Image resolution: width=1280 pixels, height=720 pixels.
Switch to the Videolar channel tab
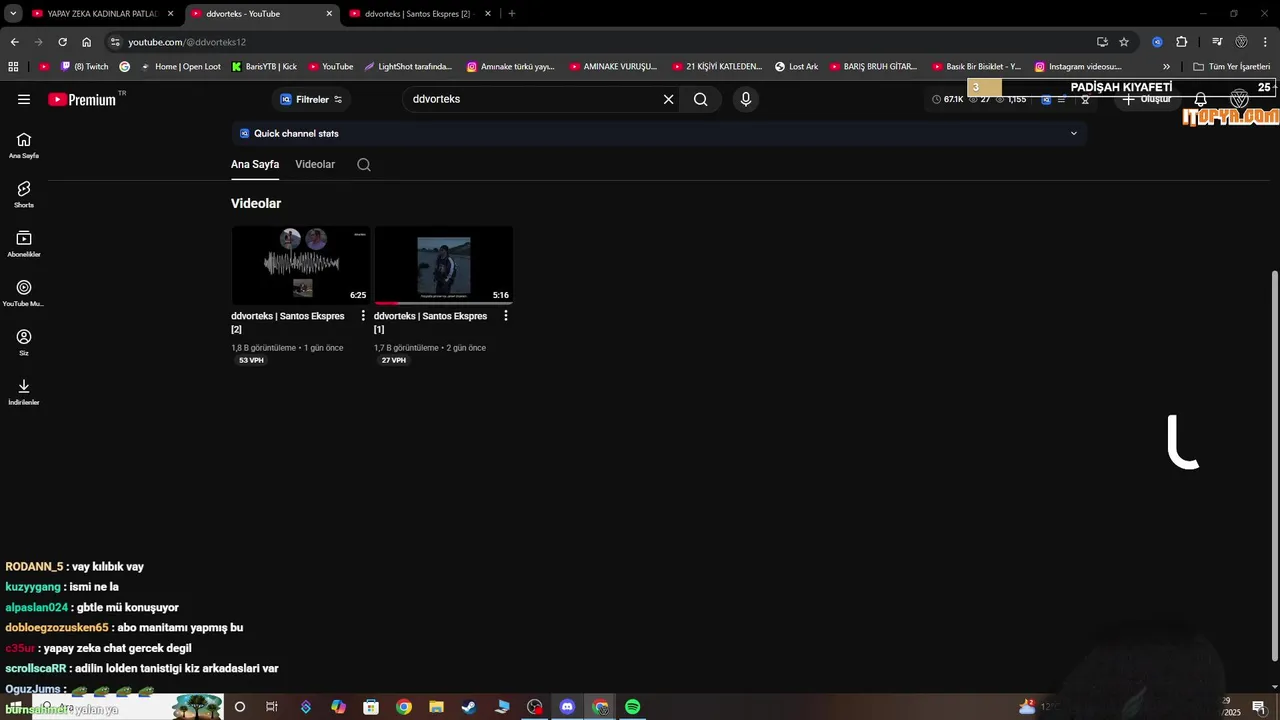click(315, 165)
